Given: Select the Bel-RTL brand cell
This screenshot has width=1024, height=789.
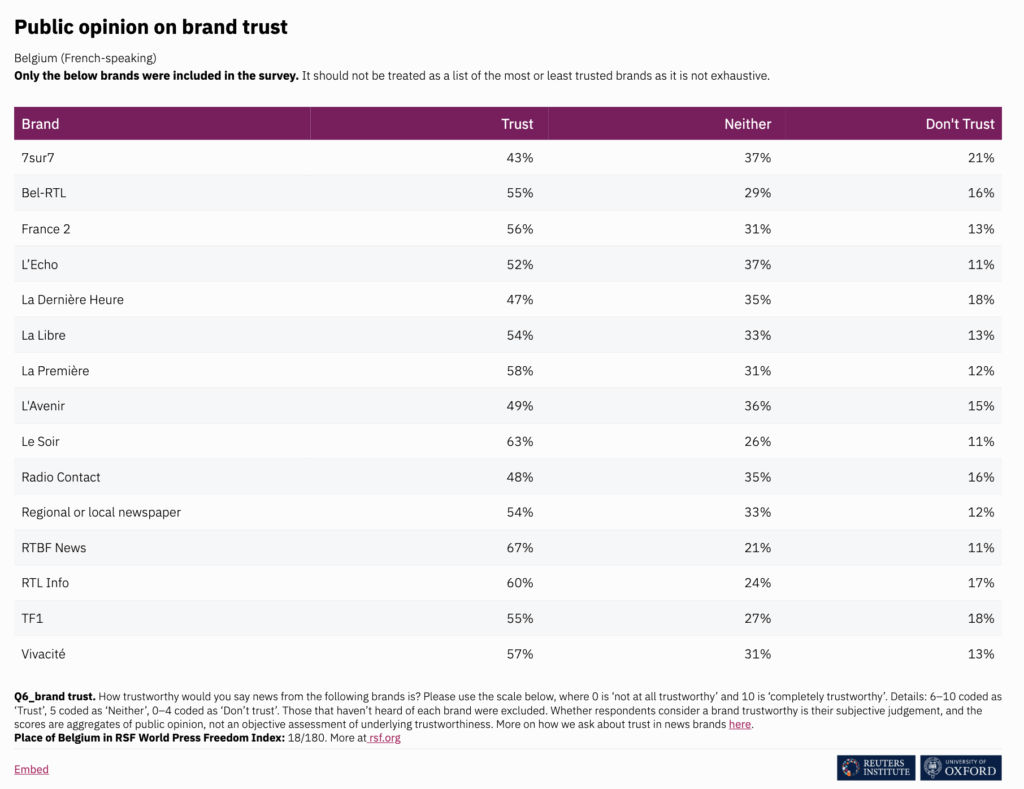Looking at the screenshot, I should [x=44, y=193].
